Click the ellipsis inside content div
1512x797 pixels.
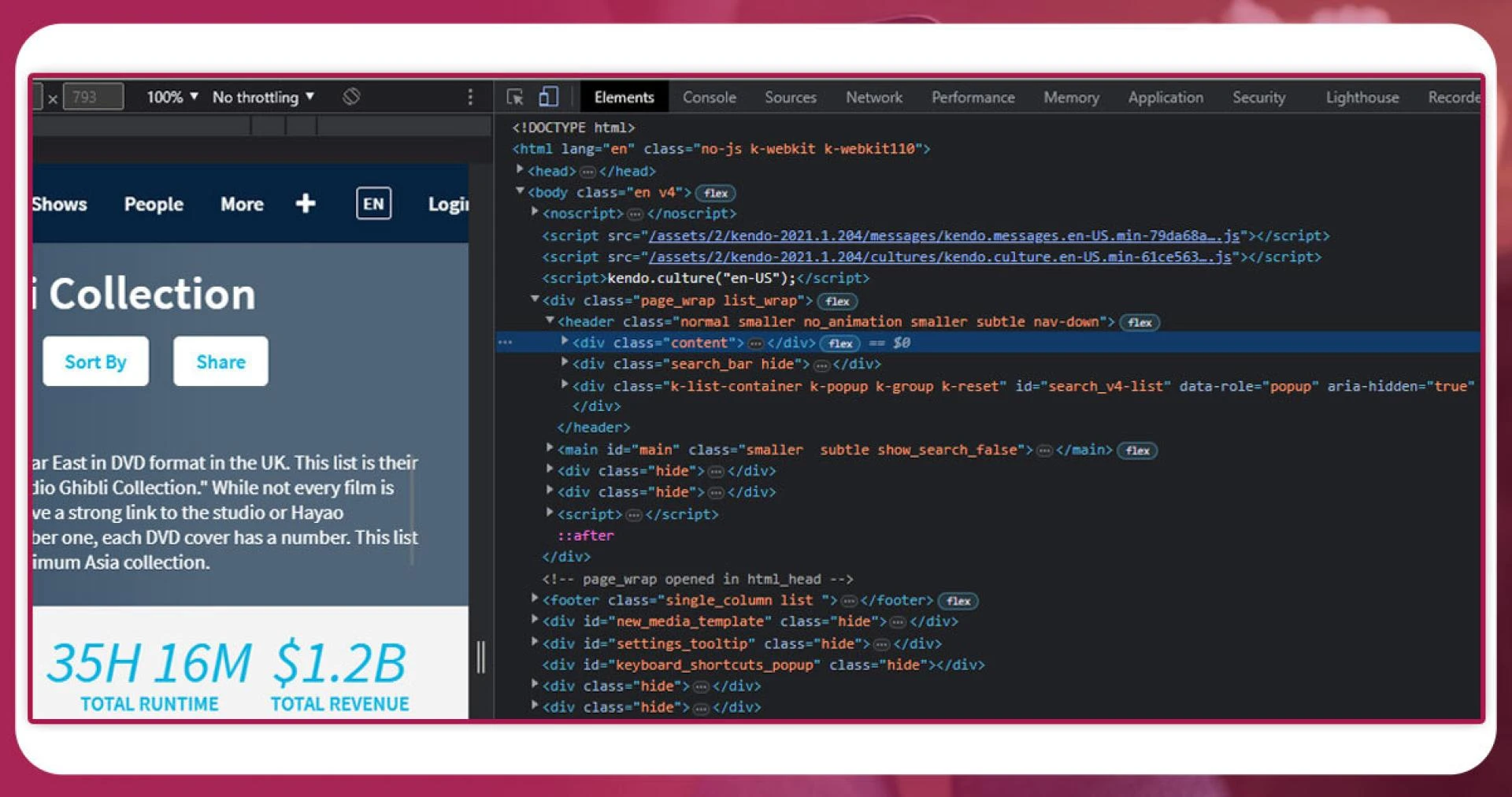[x=755, y=343]
